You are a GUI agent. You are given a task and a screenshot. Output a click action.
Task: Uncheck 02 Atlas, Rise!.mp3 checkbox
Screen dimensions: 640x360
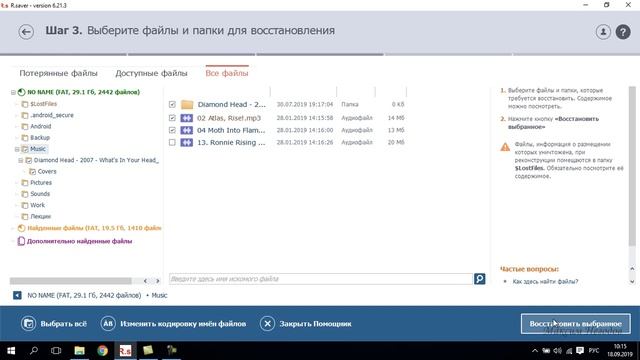172,118
